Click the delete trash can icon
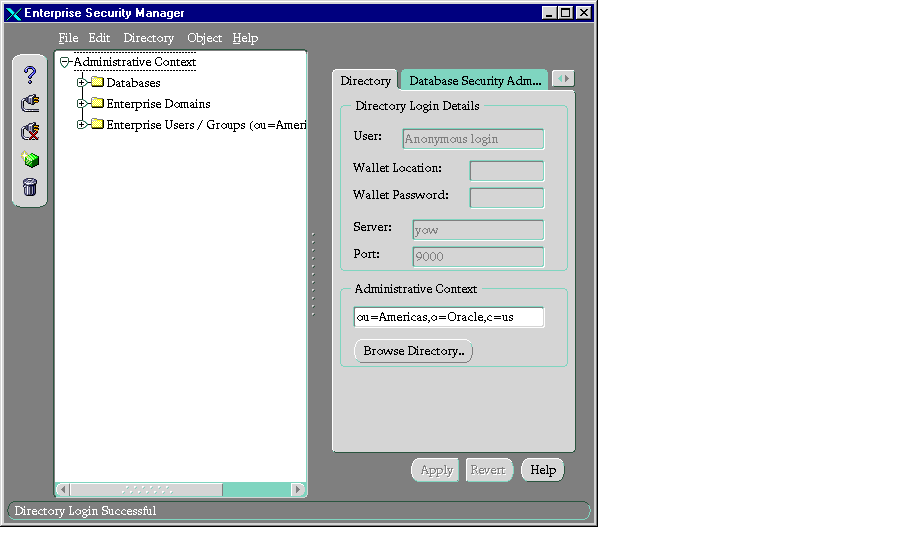Viewport: 905px width, 536px height. [x=30, y=186]
